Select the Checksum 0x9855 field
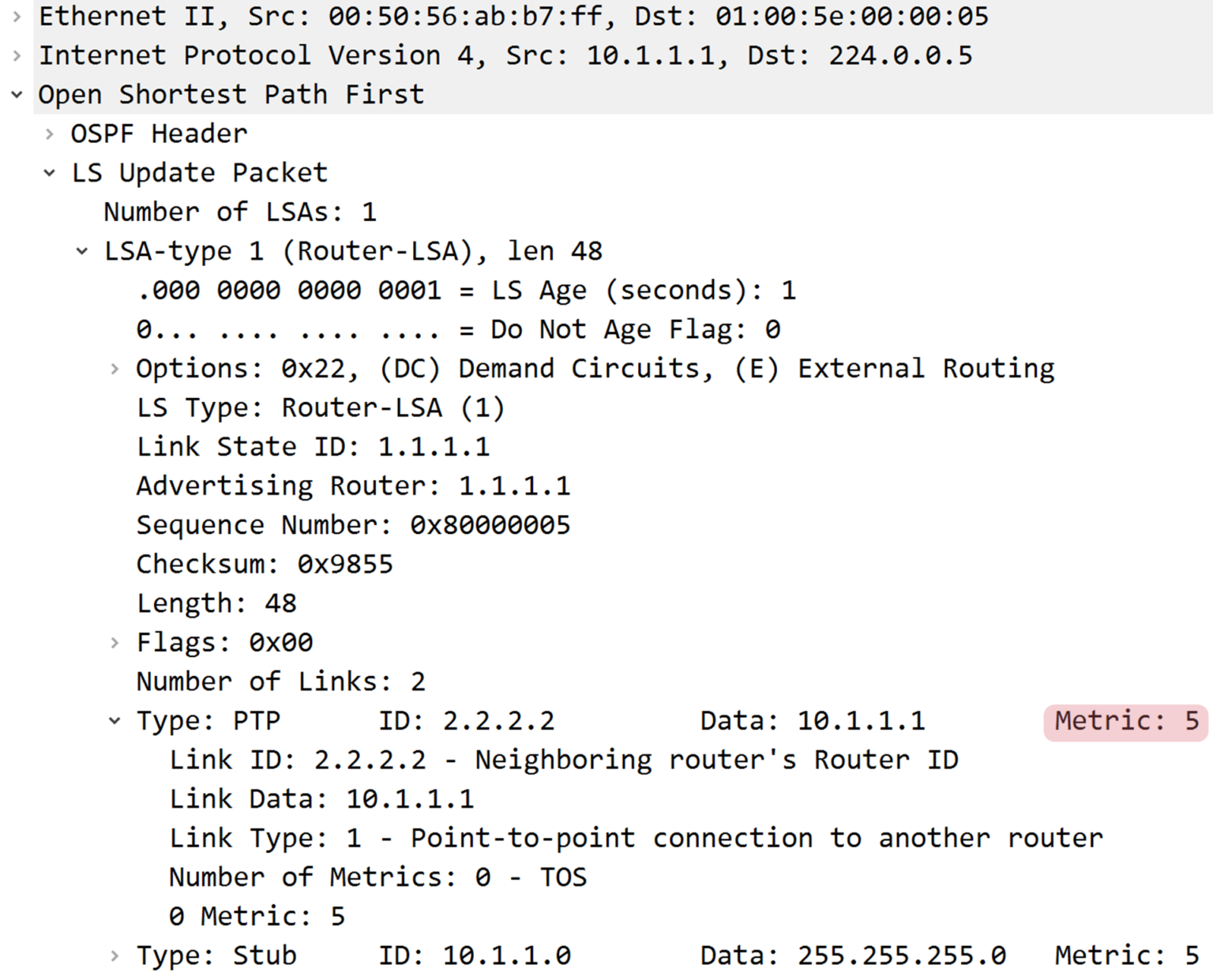 [x=265, y=564]
